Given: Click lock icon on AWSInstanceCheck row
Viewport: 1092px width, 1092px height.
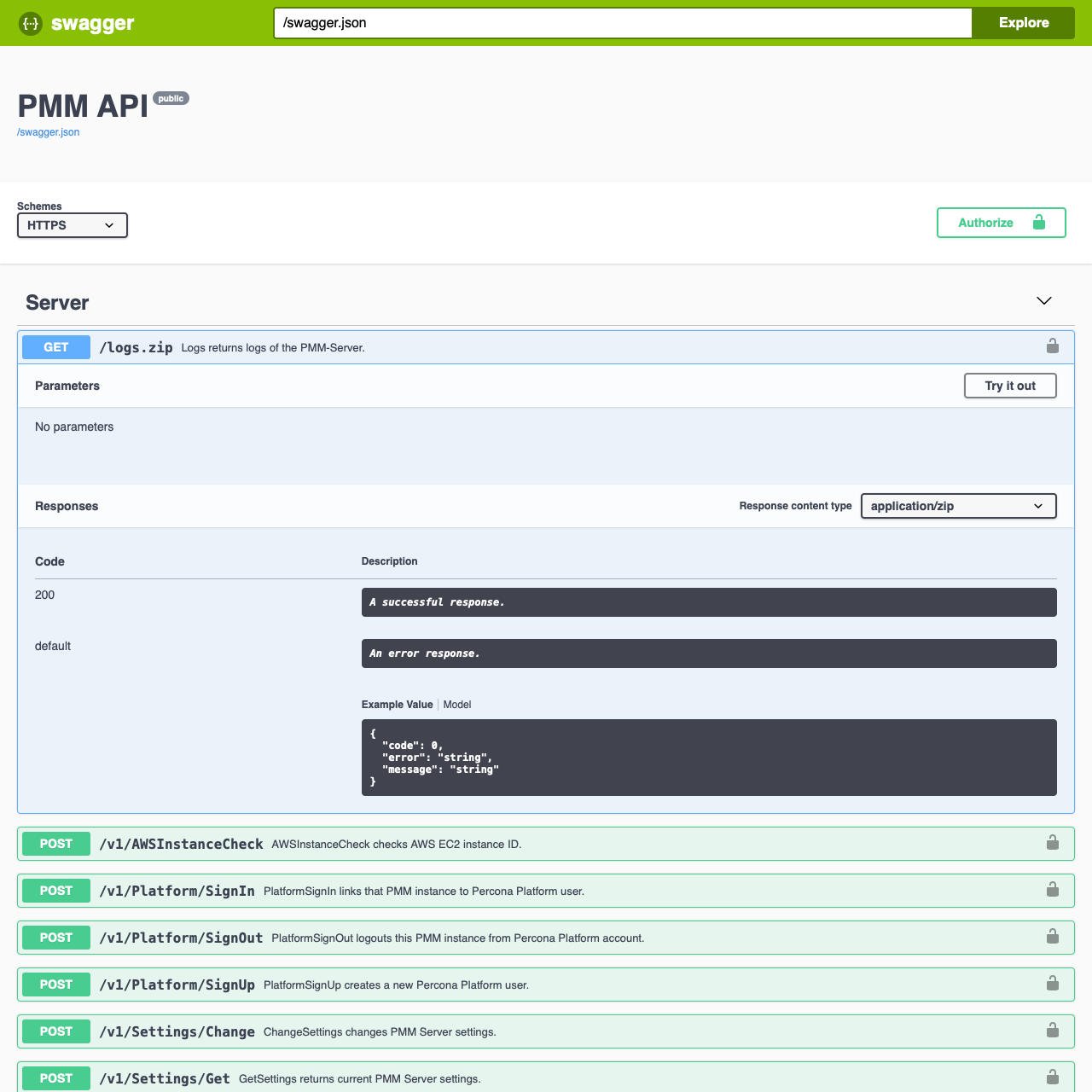Looking at the screenshot, I should pos(1052,843).
